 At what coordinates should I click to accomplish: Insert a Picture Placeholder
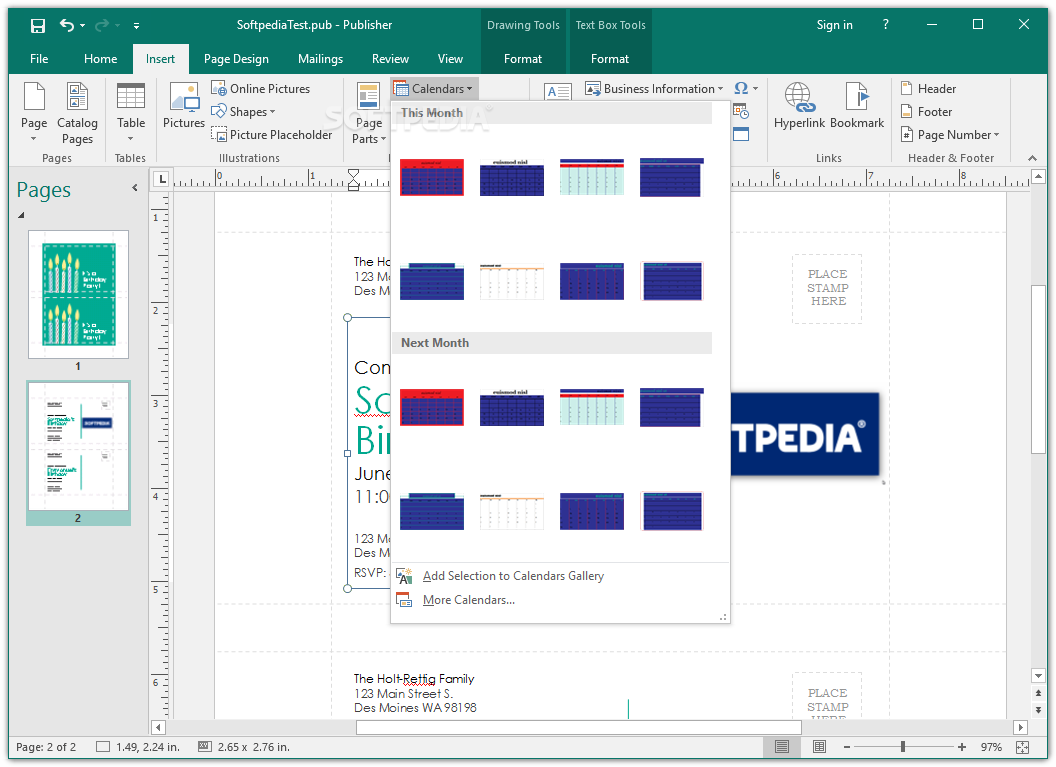[271, 135]
